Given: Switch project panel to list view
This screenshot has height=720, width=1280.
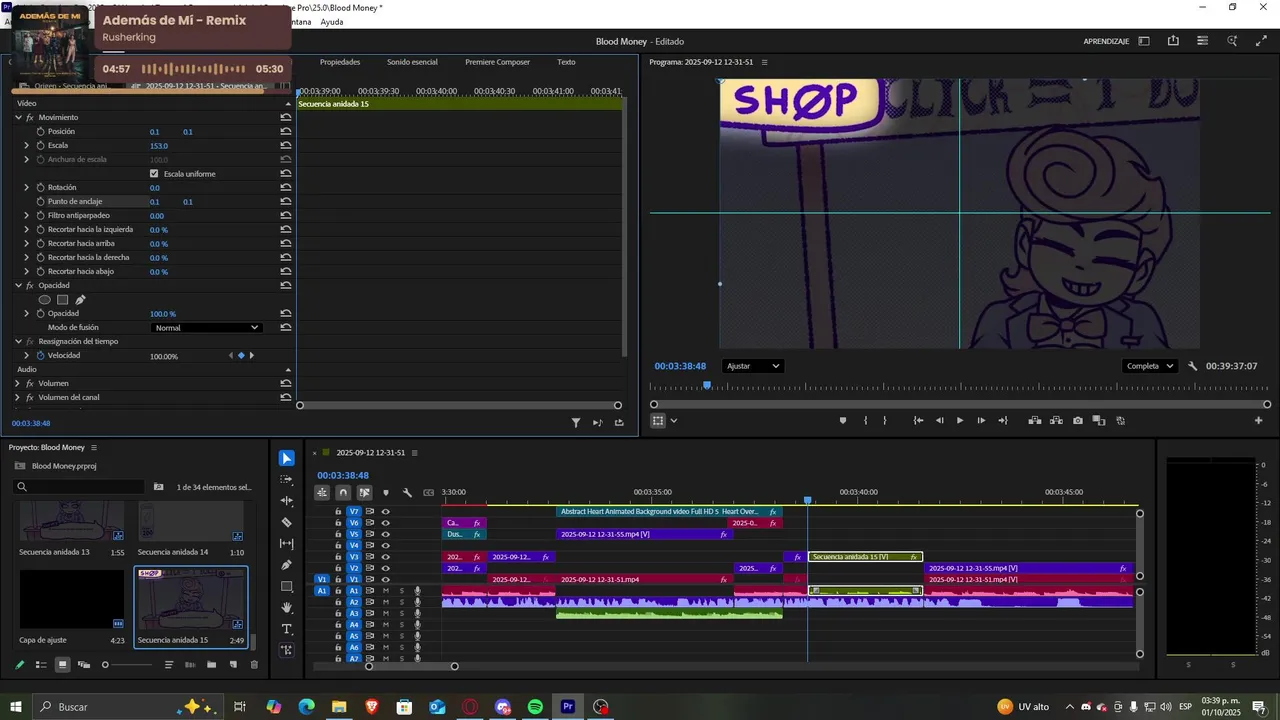Looking at the screenshot, I should coord(41,664).
